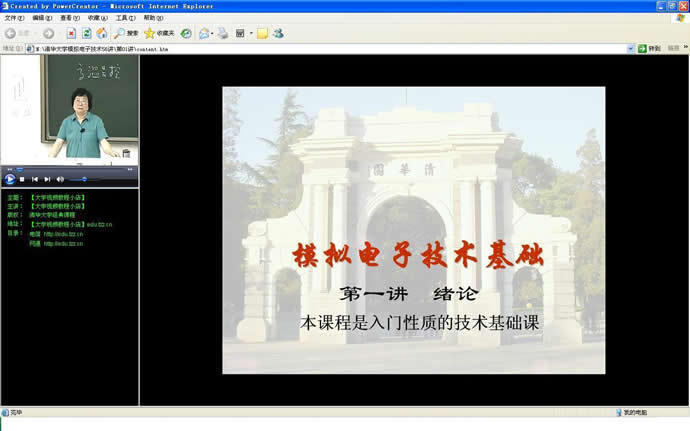Click the Windows flag logo throbber
The width and height of the screenshot is (690, 431).
(681, 18)
